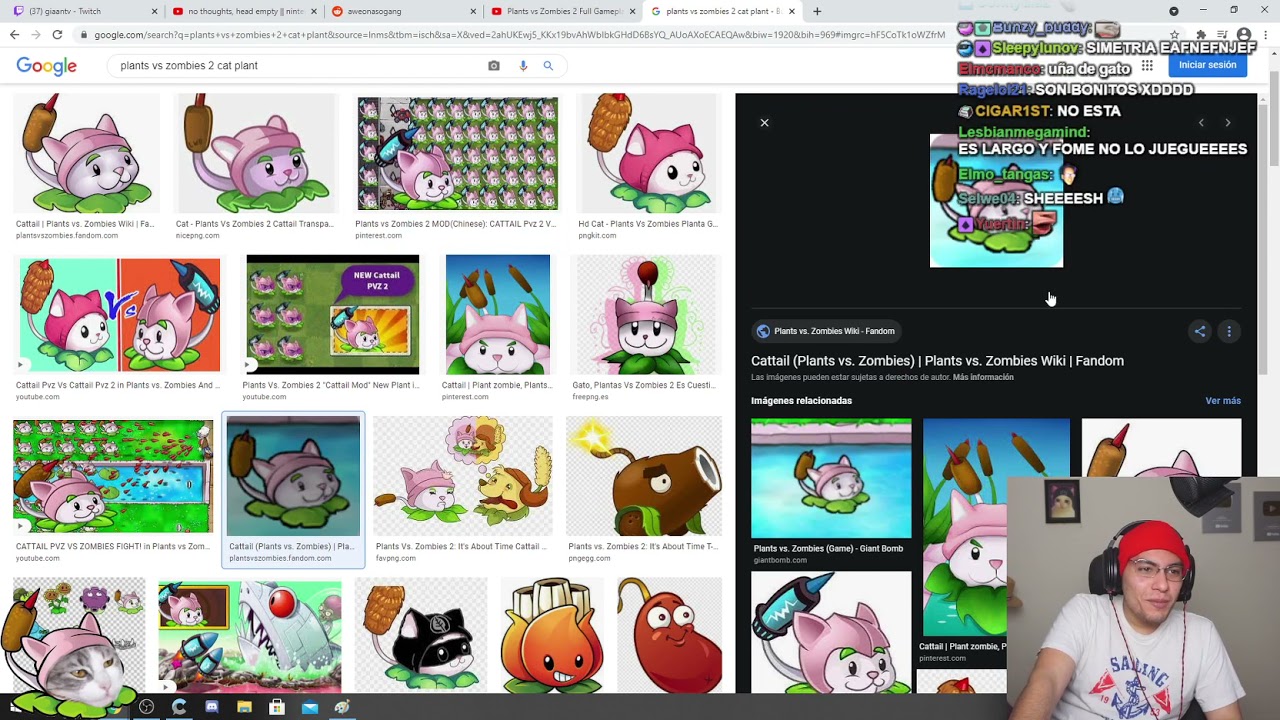Open the tab search dropdown arrow
Screen dimensions: 1280x720
(1174, 11)
